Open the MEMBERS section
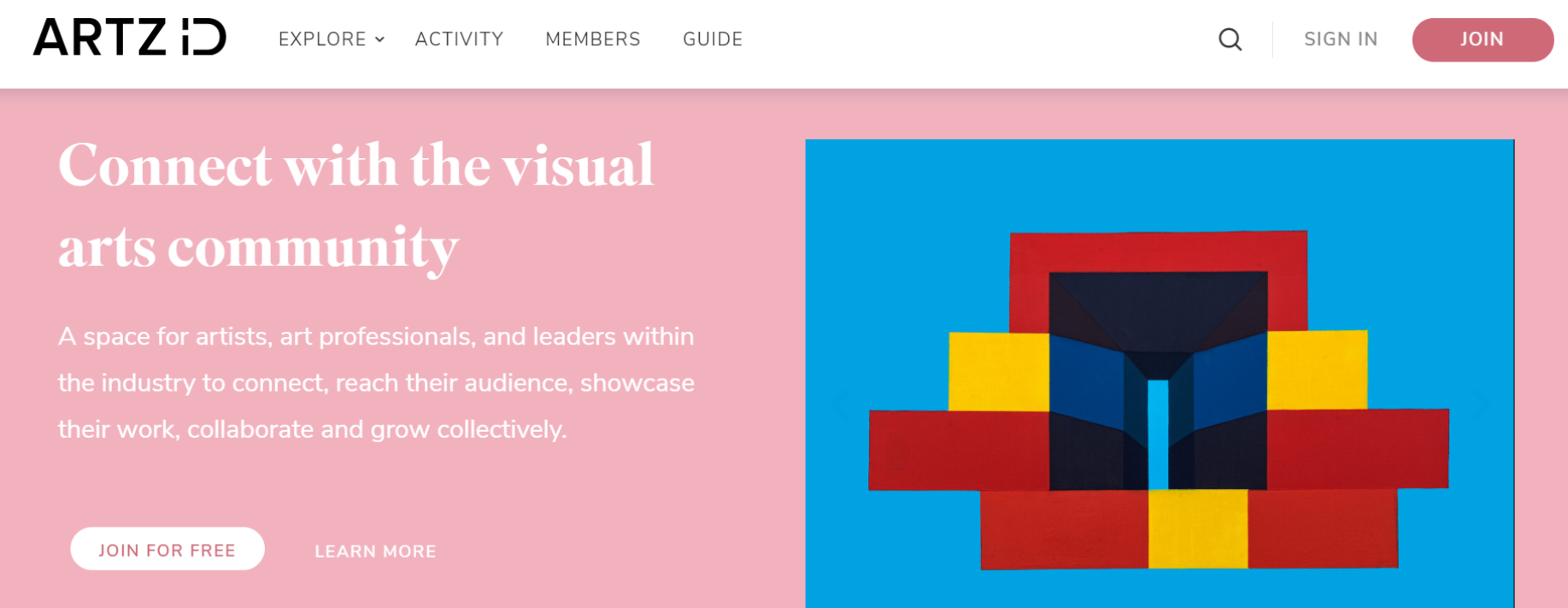Screen dimensions: 1568x608 coord(592,39)
